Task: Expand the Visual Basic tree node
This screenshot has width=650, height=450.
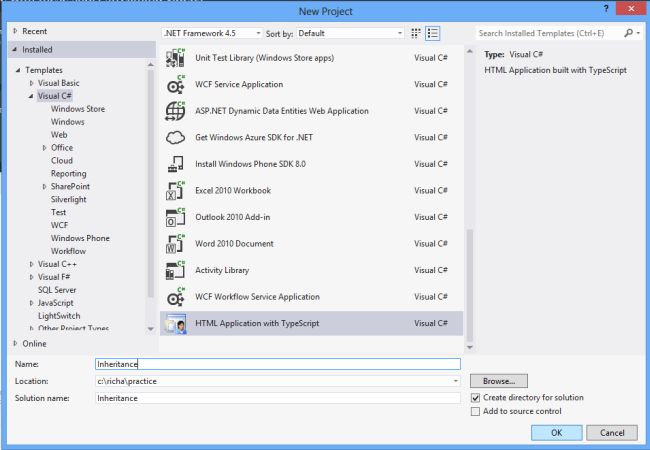Action: click(32, 83)
